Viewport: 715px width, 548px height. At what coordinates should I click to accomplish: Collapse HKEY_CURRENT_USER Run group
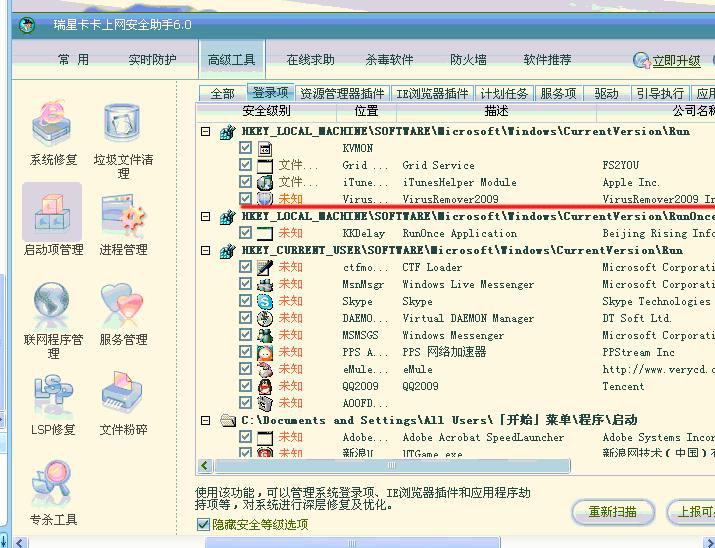206,250
